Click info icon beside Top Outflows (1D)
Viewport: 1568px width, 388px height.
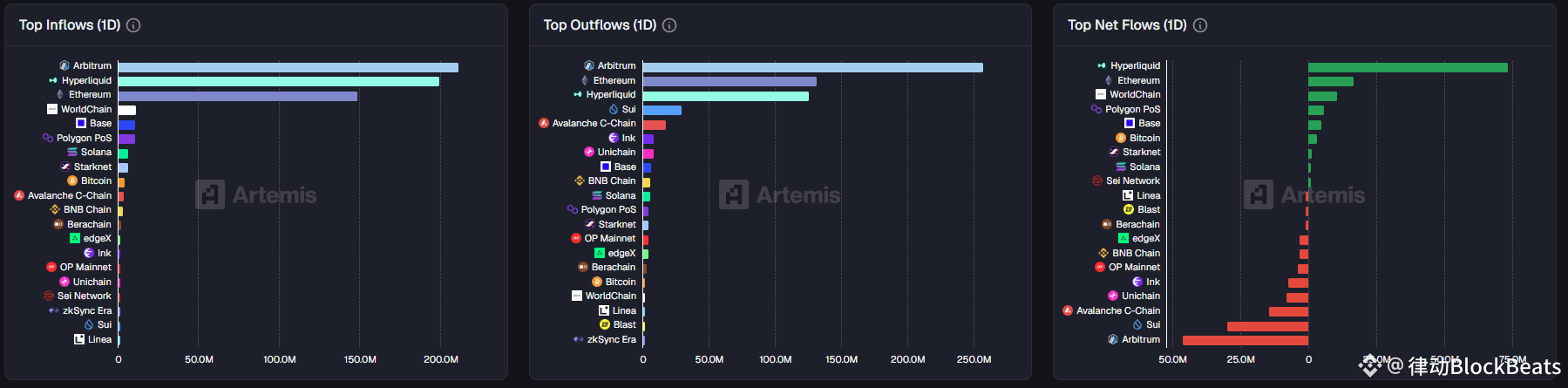click(x=669, y=25)
